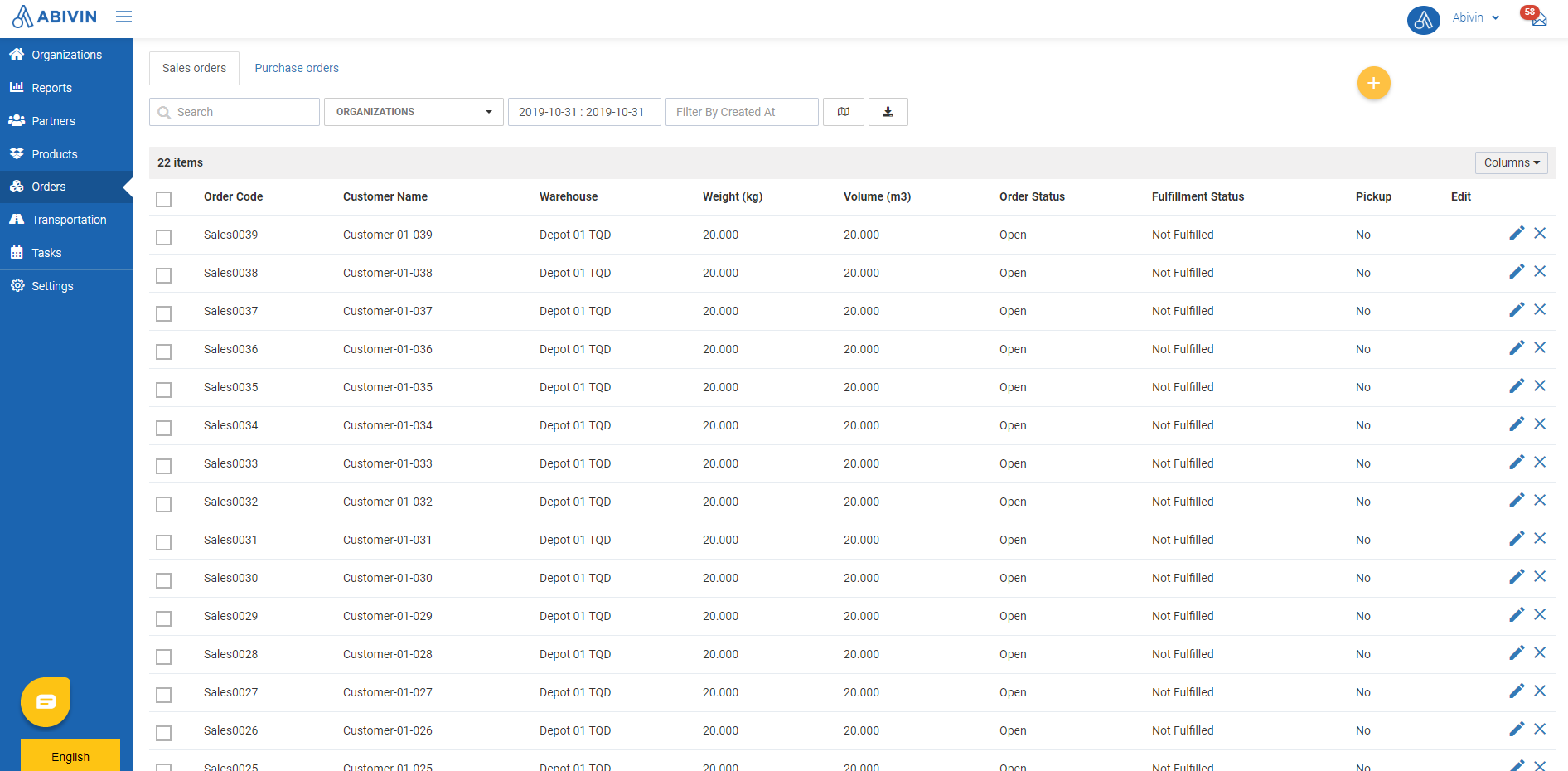Sort by Weight (kg) column header
Image resolution: width=1568 pixels, height=771 pixels.
733,196
